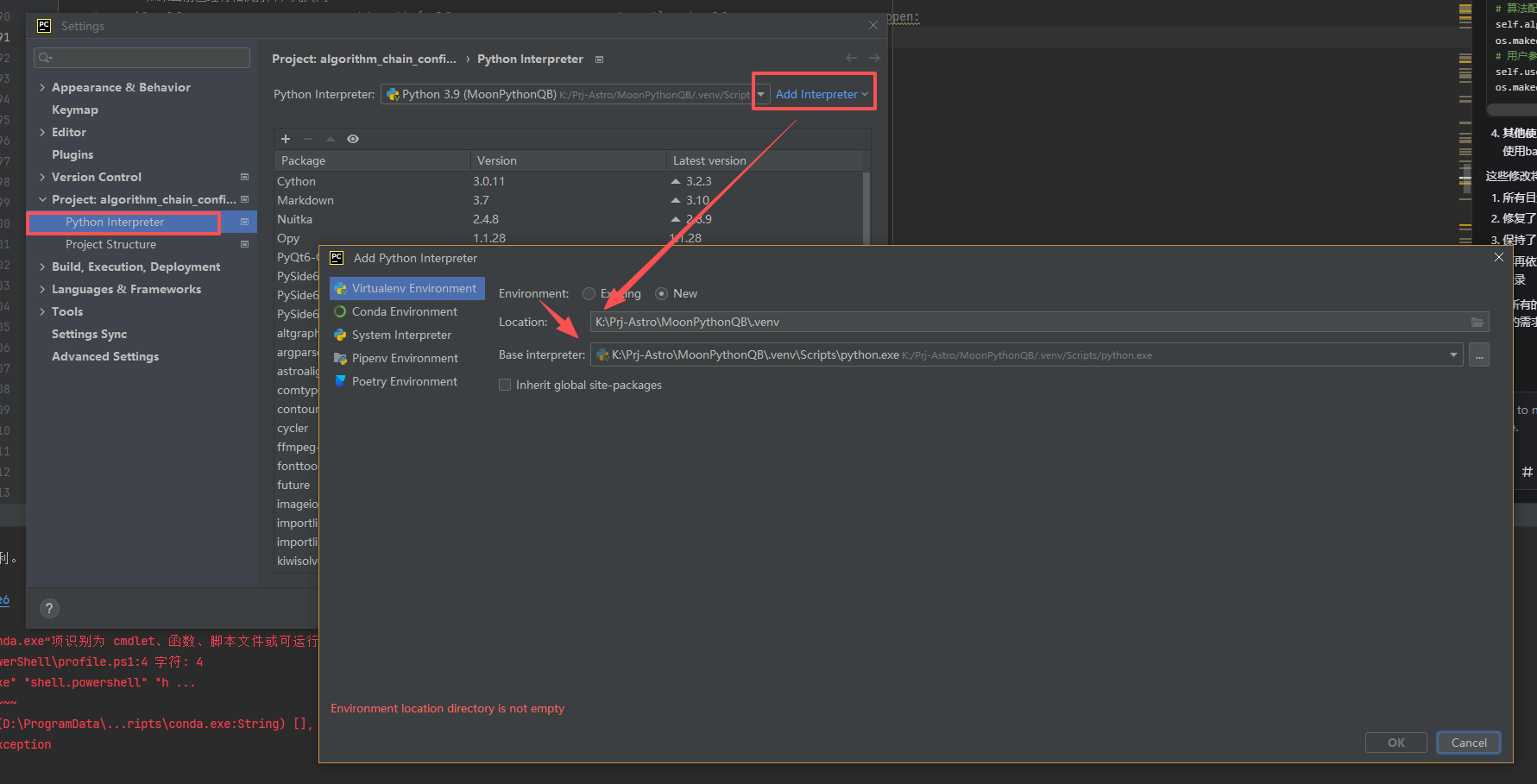Navigate forward with the right arrow in Settings
Viewport: 1537px width, 784px height.
click(874, 58)
